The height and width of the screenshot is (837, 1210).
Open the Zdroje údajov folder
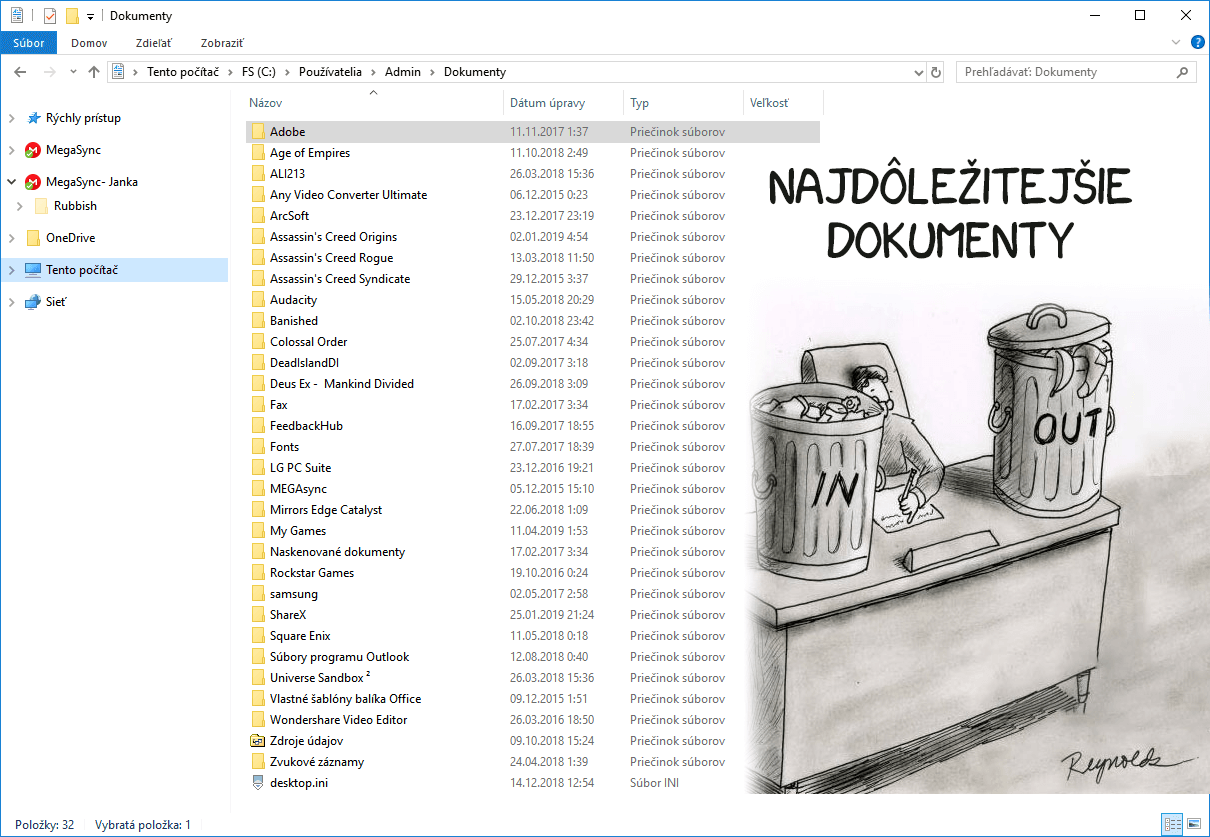tap(306, 741)
